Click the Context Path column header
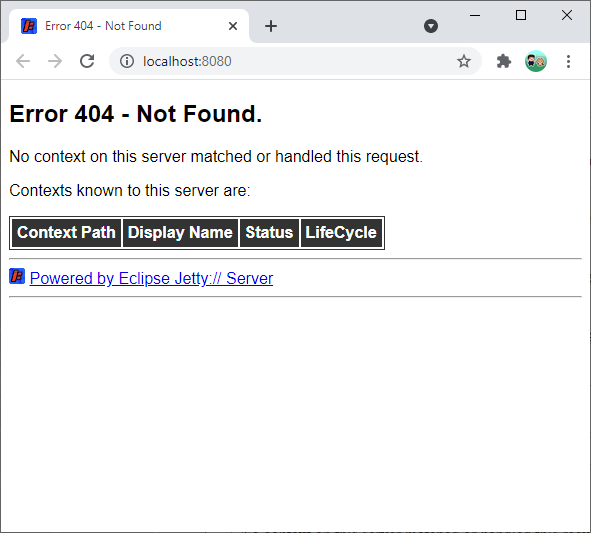The width and height of the screenshot is (591, 533). tap(66, 233)
